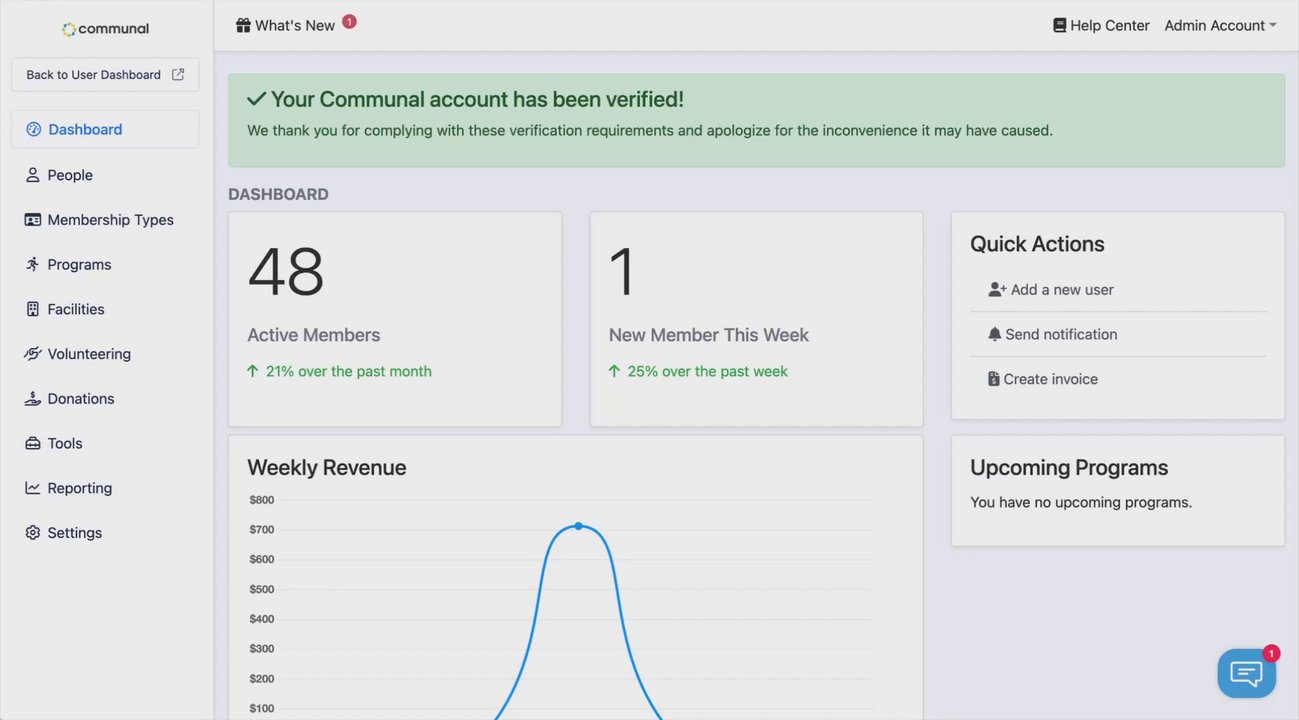Click the Upcoming Programs heading

(x=1069, y=467)
